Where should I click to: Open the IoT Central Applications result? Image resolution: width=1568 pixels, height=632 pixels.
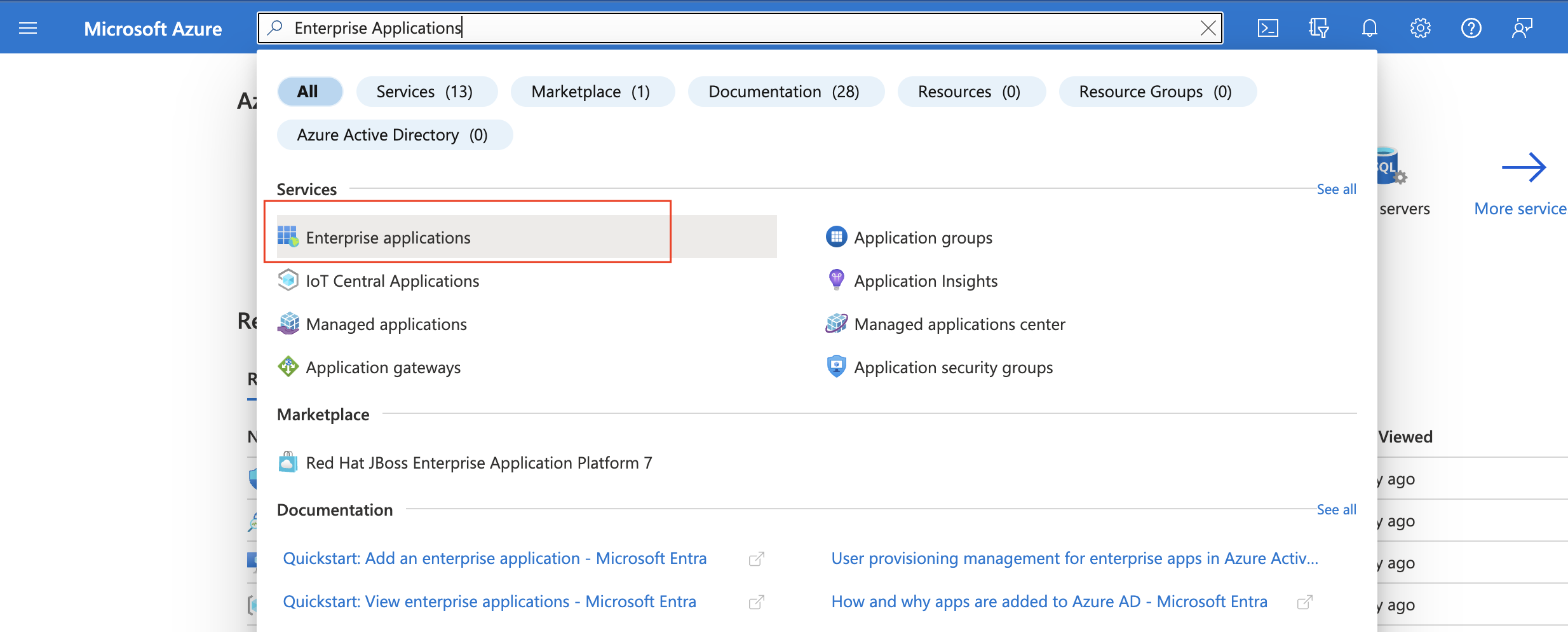(x=392, y=280)
